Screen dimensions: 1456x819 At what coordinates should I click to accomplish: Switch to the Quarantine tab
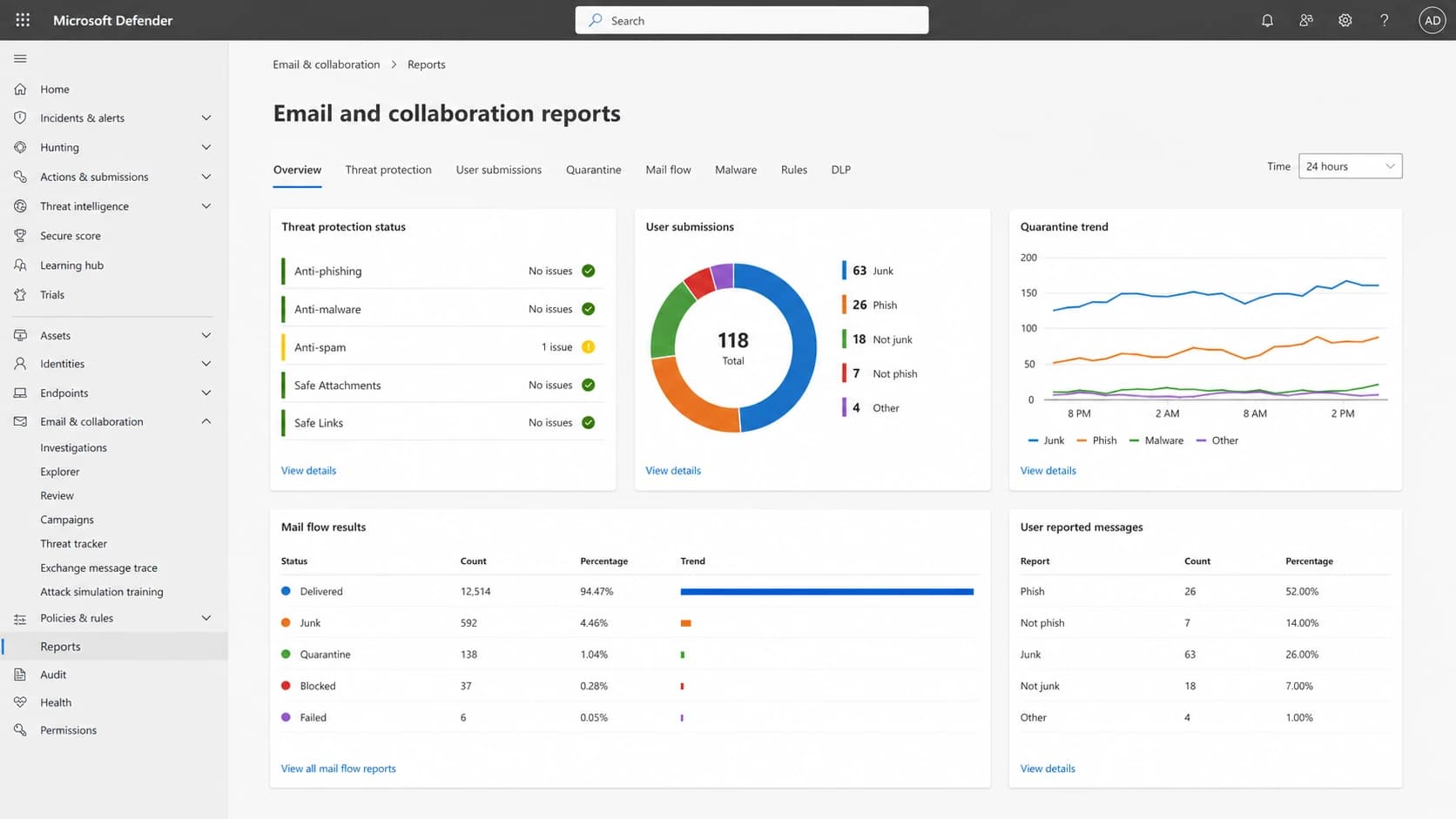coord(594,170)
